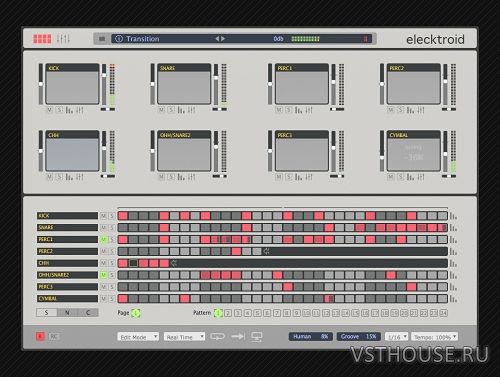Image resolution: width=500 pixels, height=377 pixels.
Task: Open the KICK pad mixer settings icon
Action: (x=80, y=110)
